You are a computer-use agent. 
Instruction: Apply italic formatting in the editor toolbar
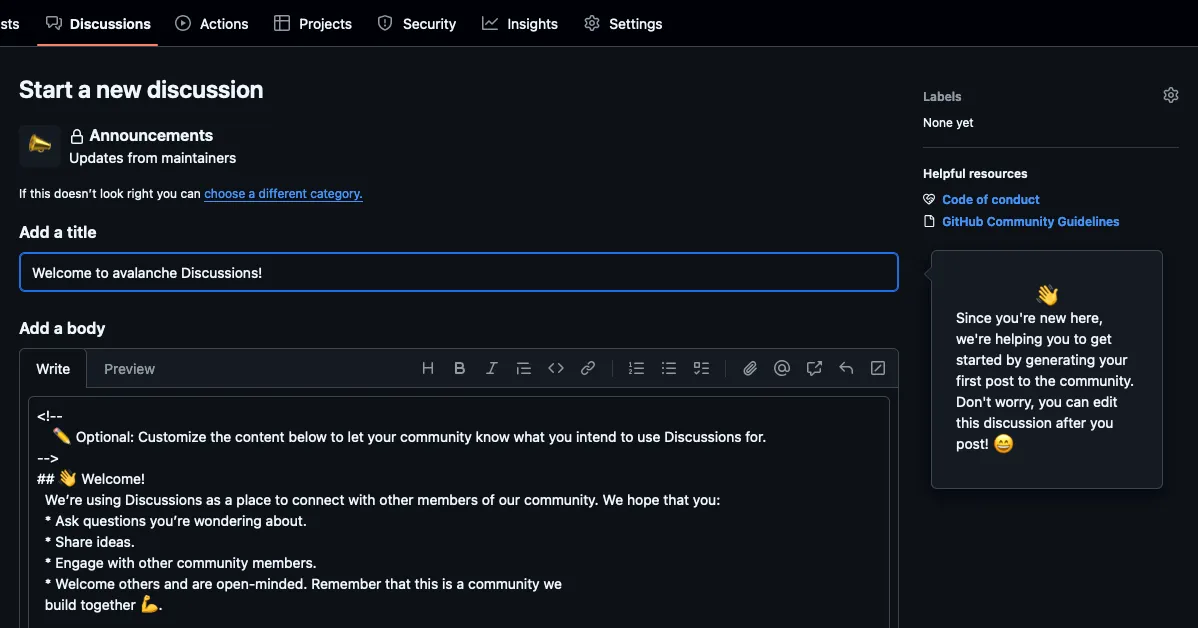coord(491,369)
